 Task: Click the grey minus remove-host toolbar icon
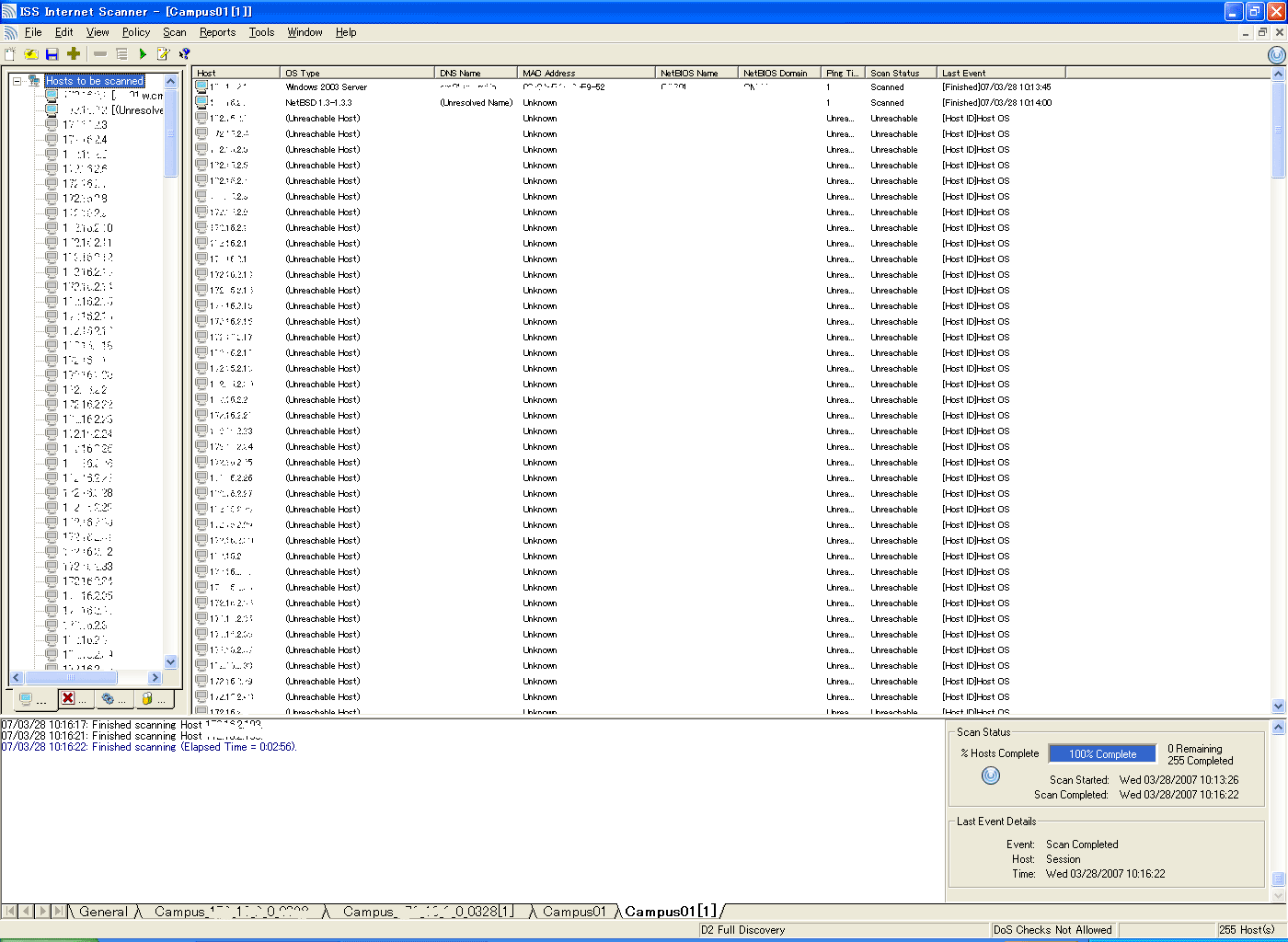(100, 54)
